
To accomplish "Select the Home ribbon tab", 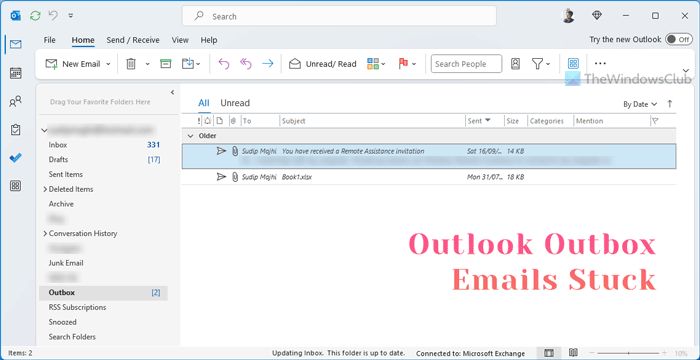I will tap(83, 40).
